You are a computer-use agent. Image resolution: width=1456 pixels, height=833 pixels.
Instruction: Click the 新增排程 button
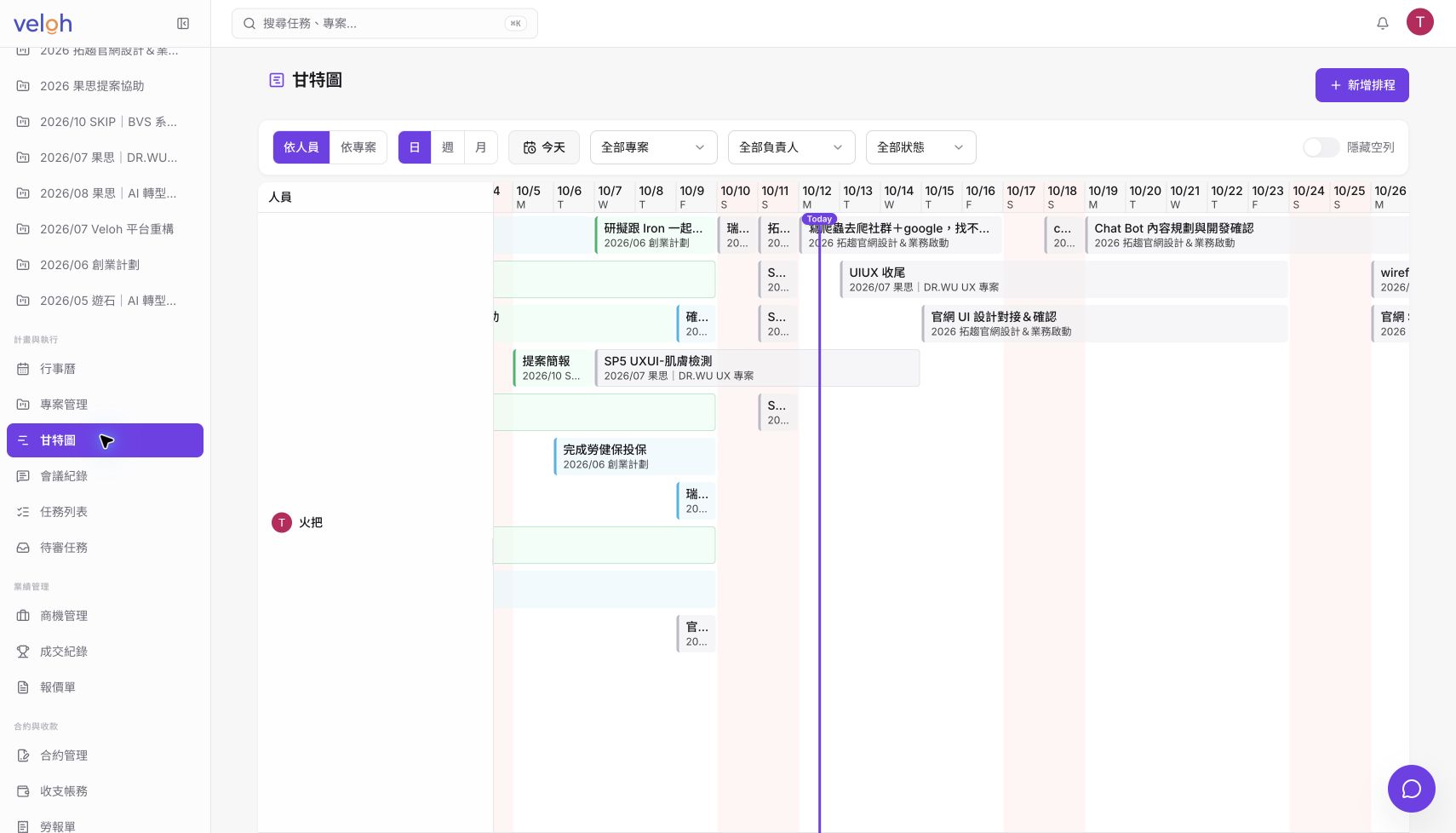[1361, 85]
